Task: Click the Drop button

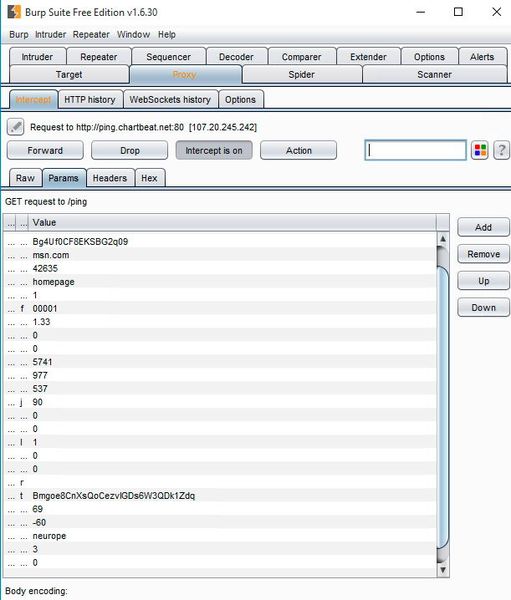Action: 130,150
